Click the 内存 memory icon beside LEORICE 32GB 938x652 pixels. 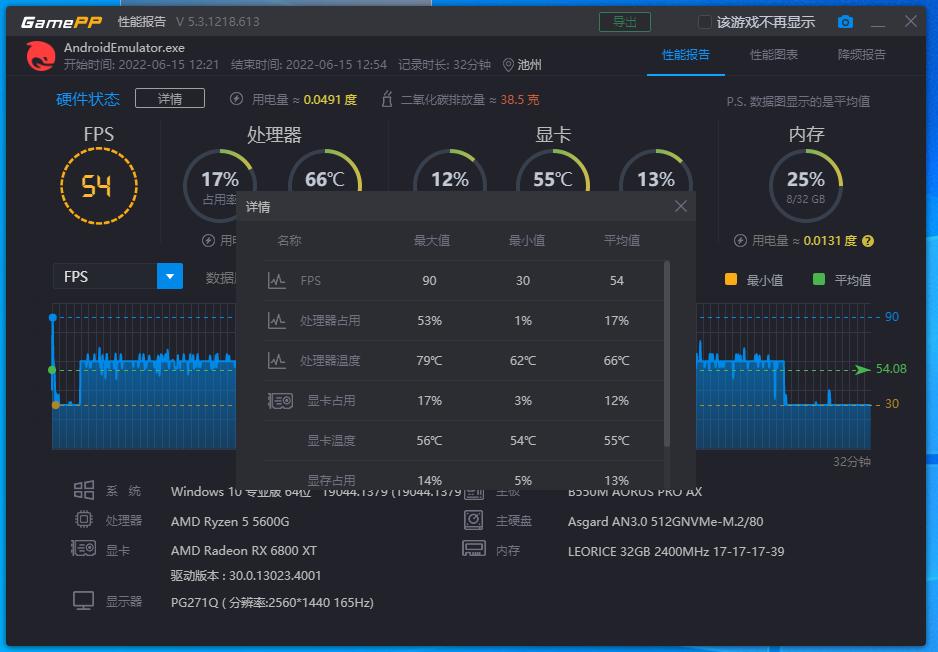click(x=473, y=548)
